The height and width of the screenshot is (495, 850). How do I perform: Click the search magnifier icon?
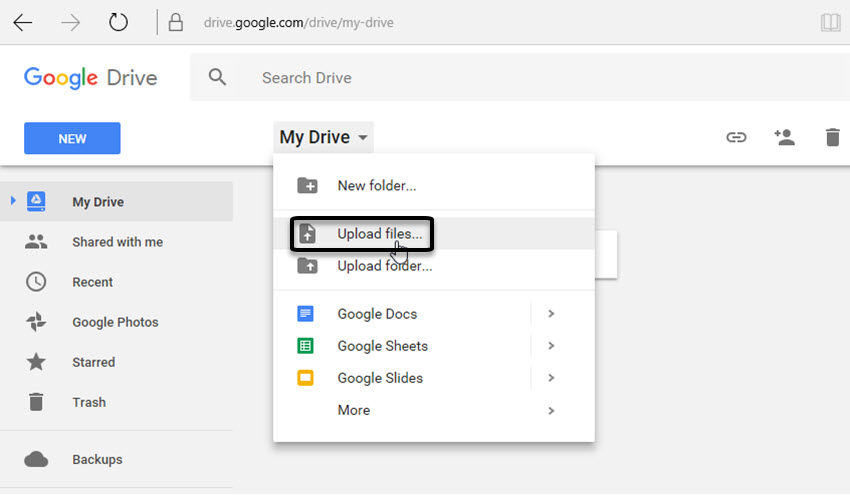click(x=217, y=77)
